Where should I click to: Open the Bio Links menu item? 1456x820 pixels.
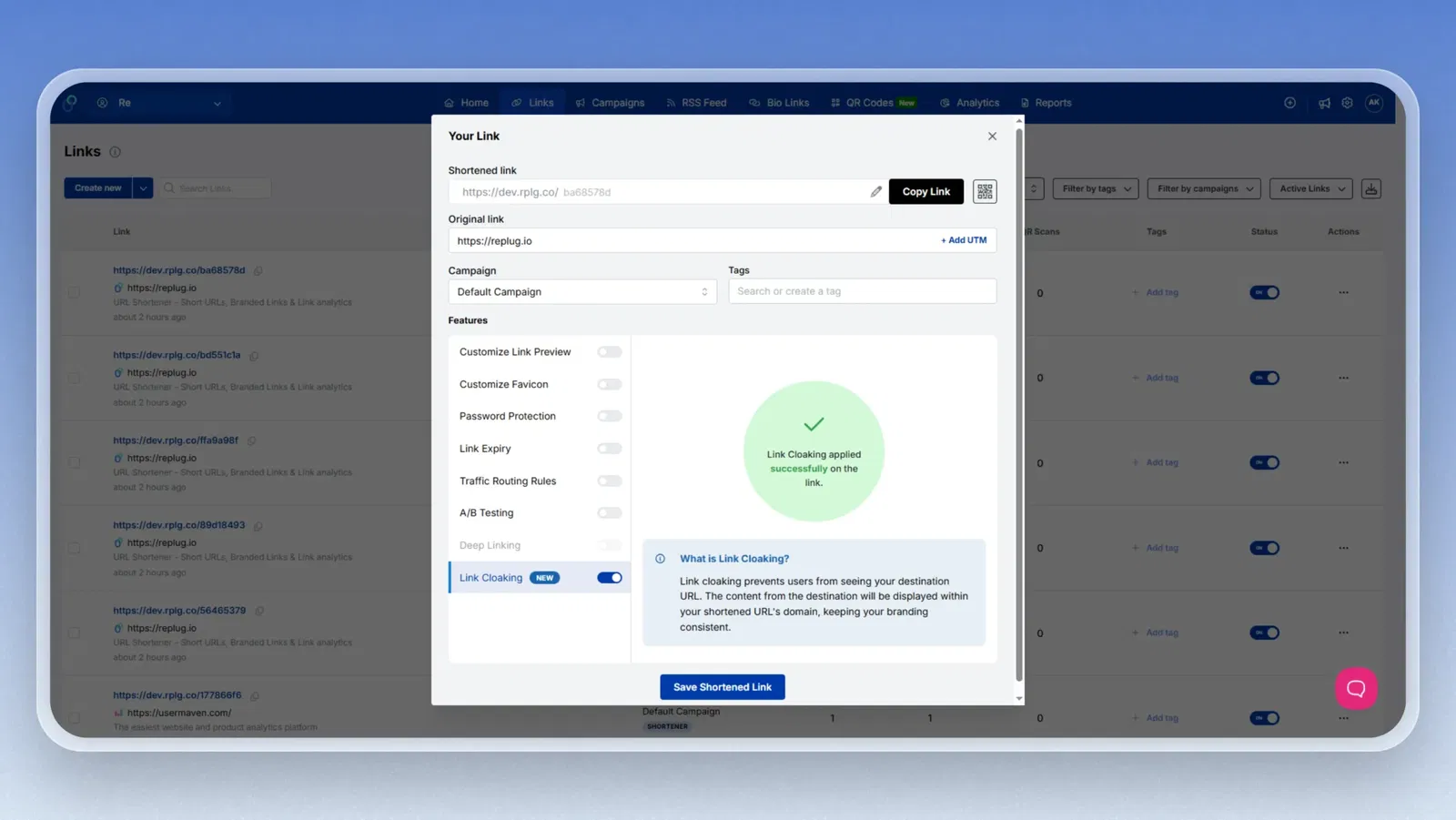[x=779, y=103]
